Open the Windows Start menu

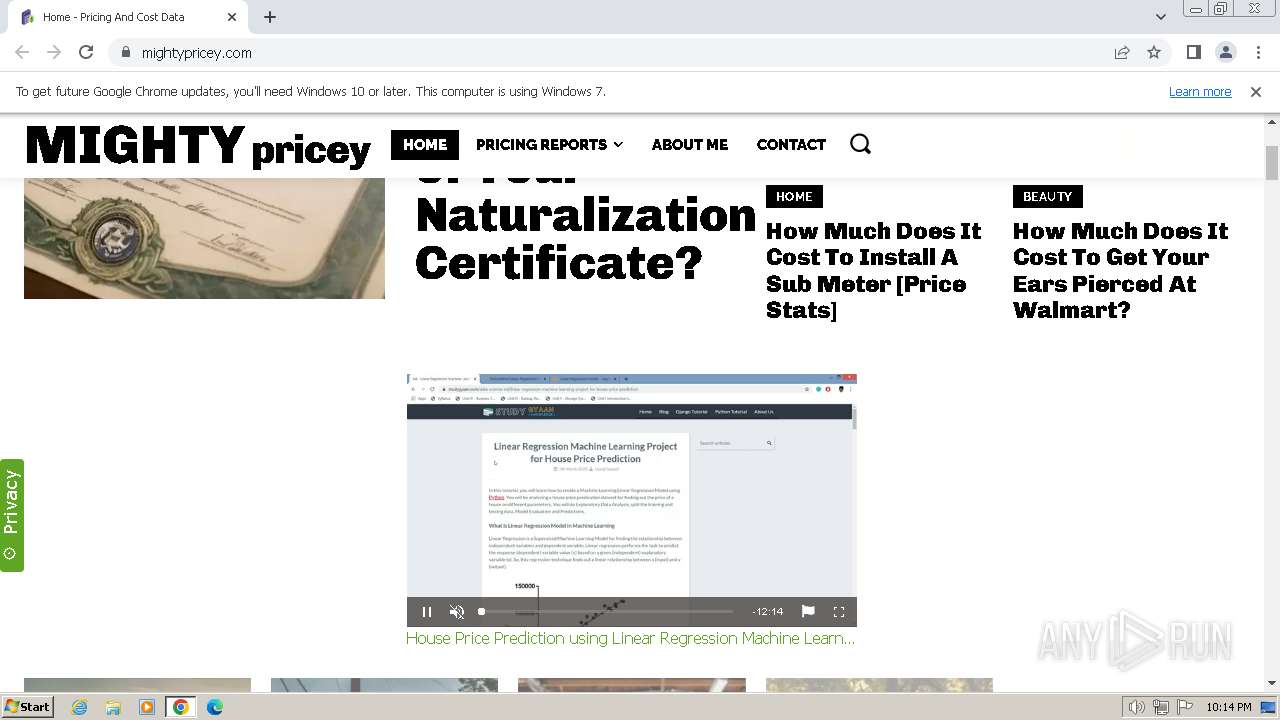pos(27,706)
